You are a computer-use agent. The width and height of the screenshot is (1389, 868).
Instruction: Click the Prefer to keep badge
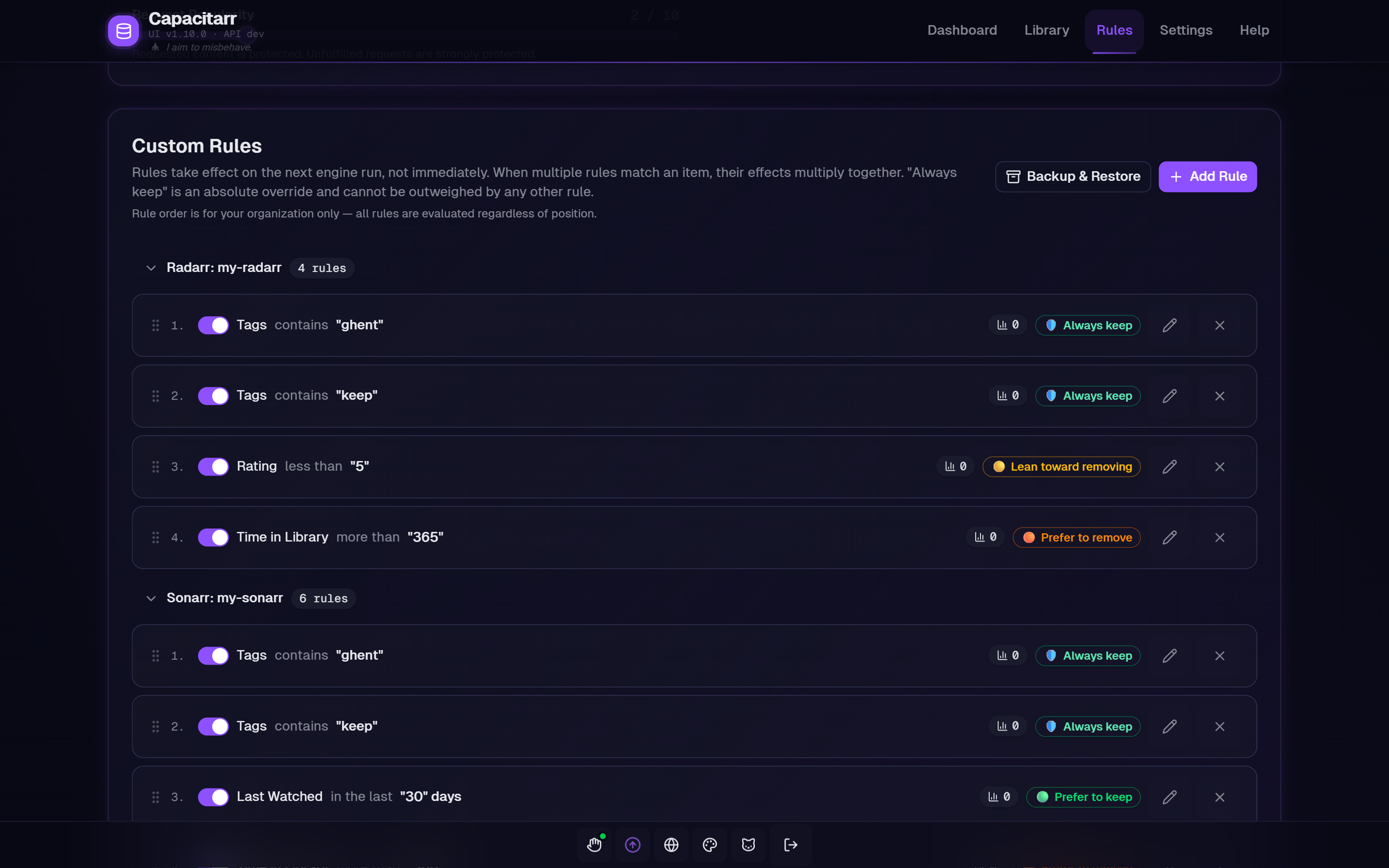(1083, 797)
